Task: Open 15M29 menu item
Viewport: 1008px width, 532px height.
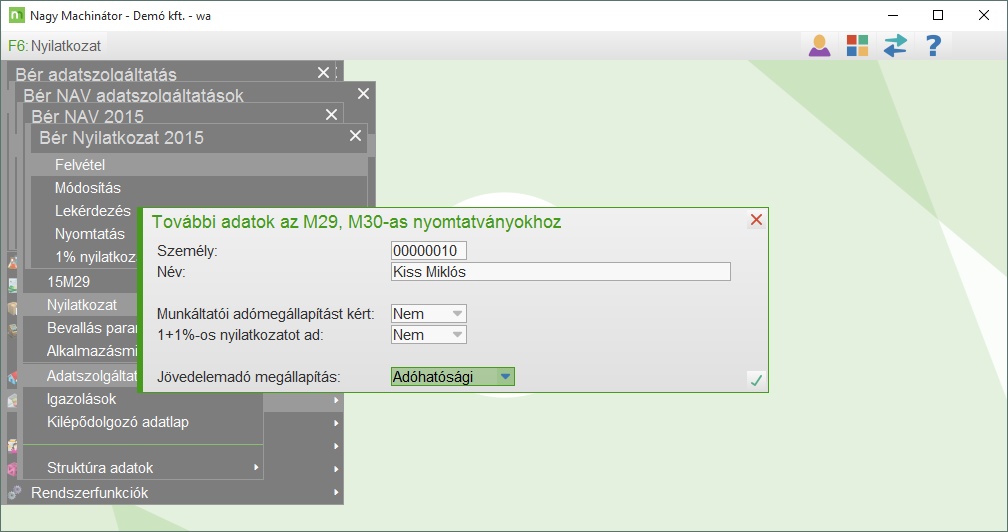Action: point(80,281)
